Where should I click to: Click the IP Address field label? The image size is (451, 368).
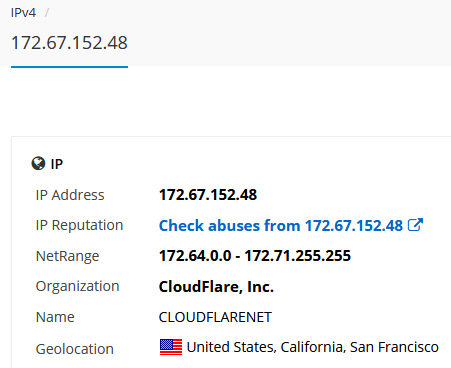[70, 195]
